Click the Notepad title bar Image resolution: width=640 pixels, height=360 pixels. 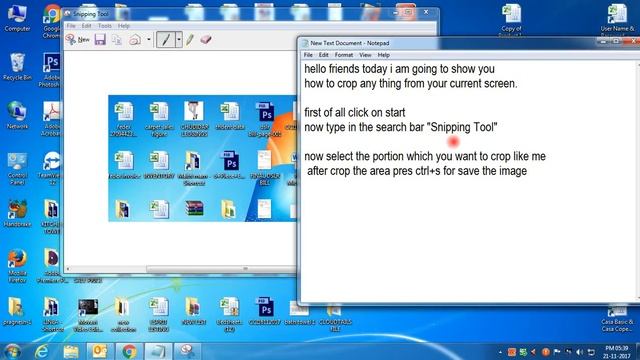pos(449,43)
